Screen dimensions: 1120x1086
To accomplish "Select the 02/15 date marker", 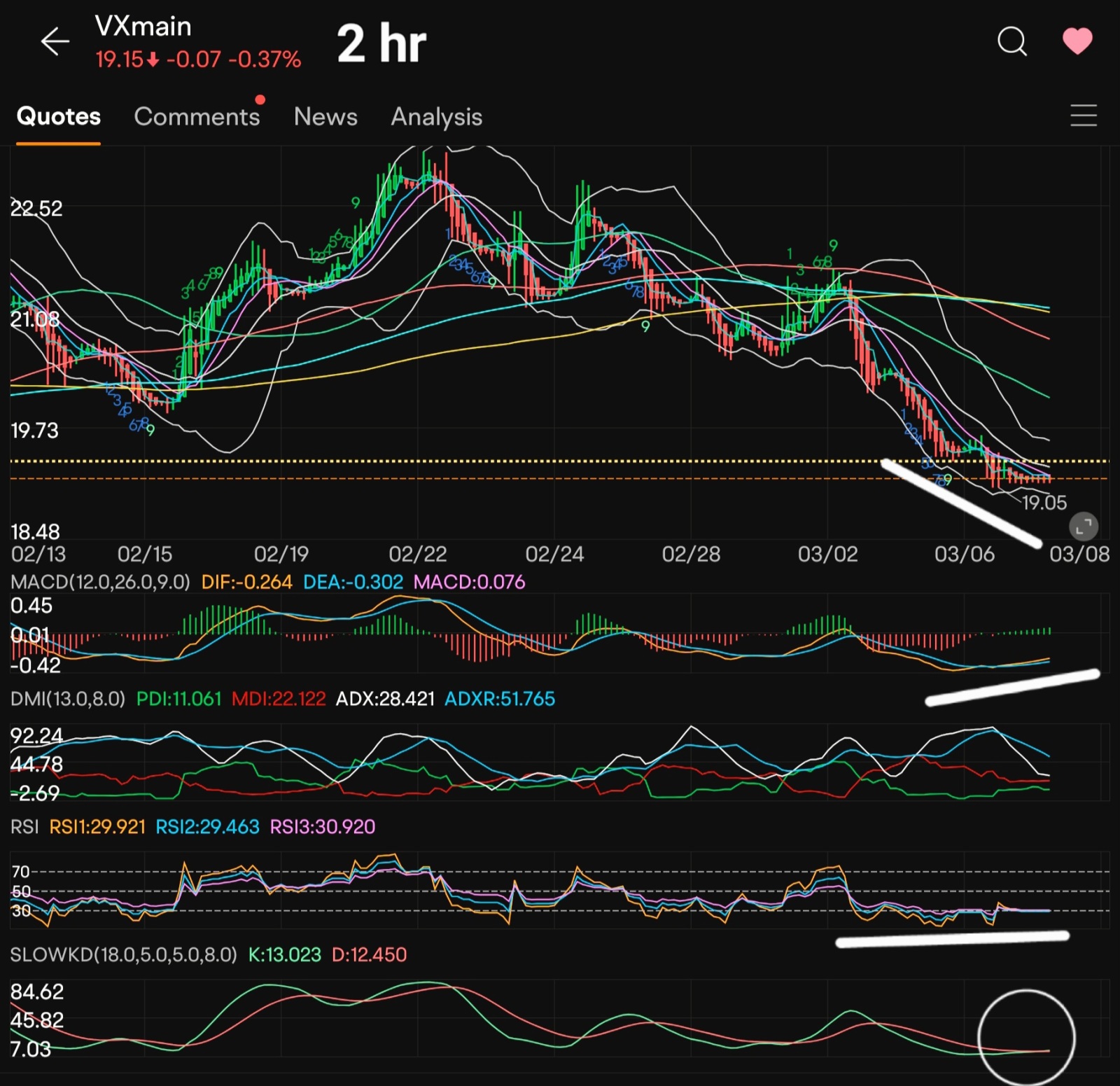I will pos(145,555).
